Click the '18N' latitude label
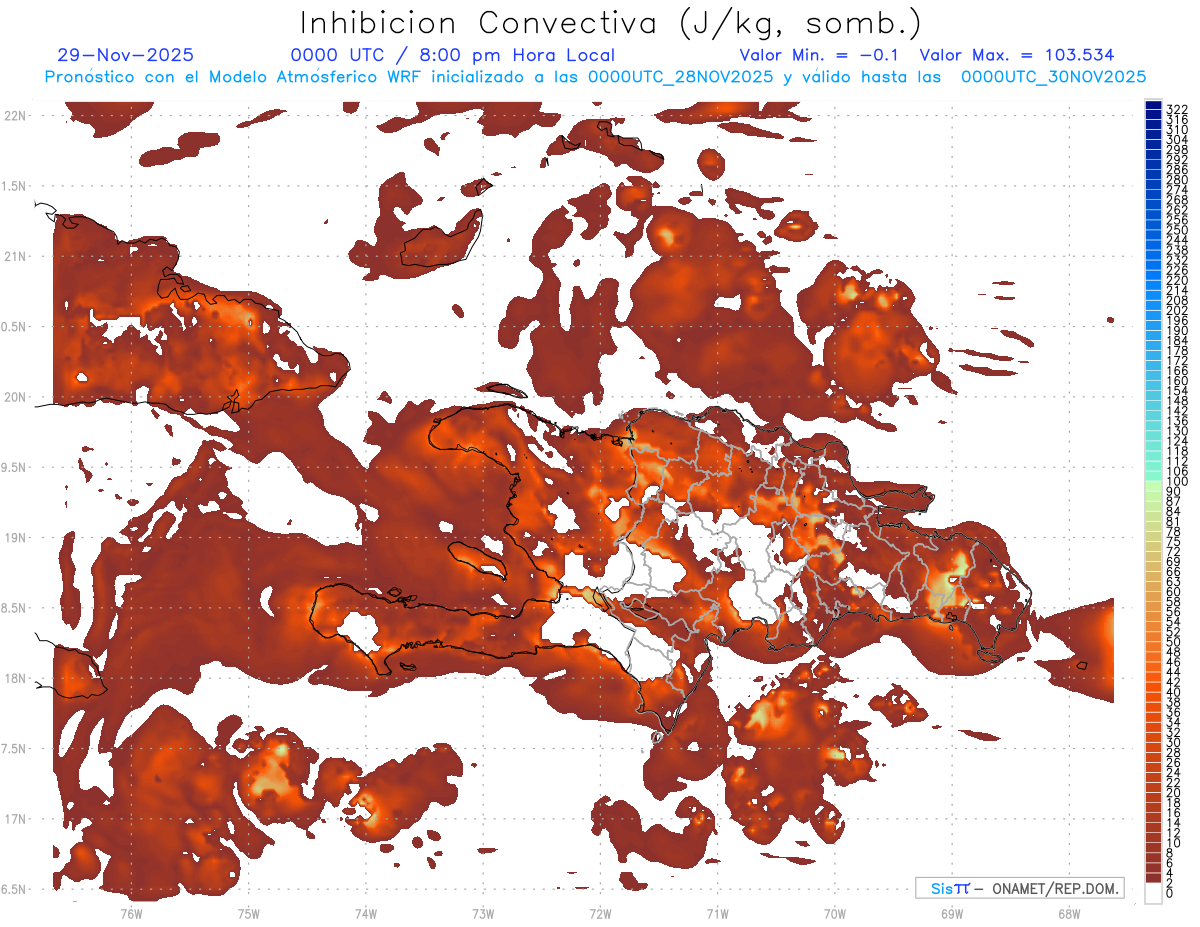1200x927 pixels. coord(17,678)
